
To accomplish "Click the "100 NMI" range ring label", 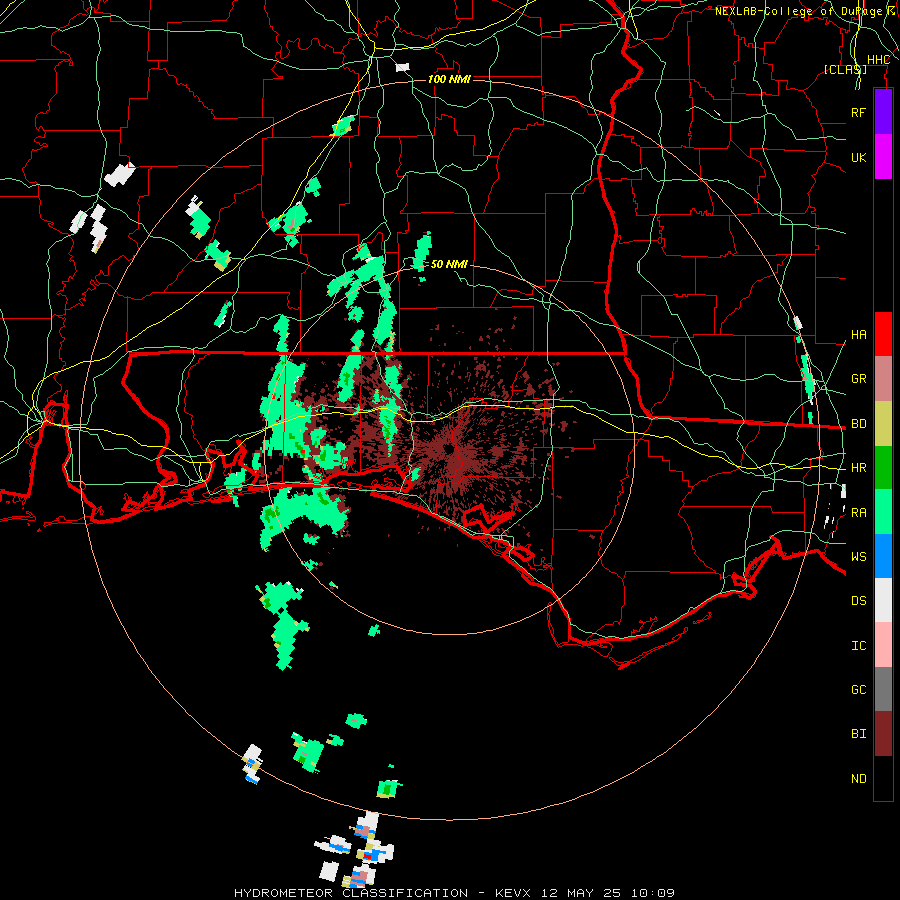I will (x=449, y=79).
